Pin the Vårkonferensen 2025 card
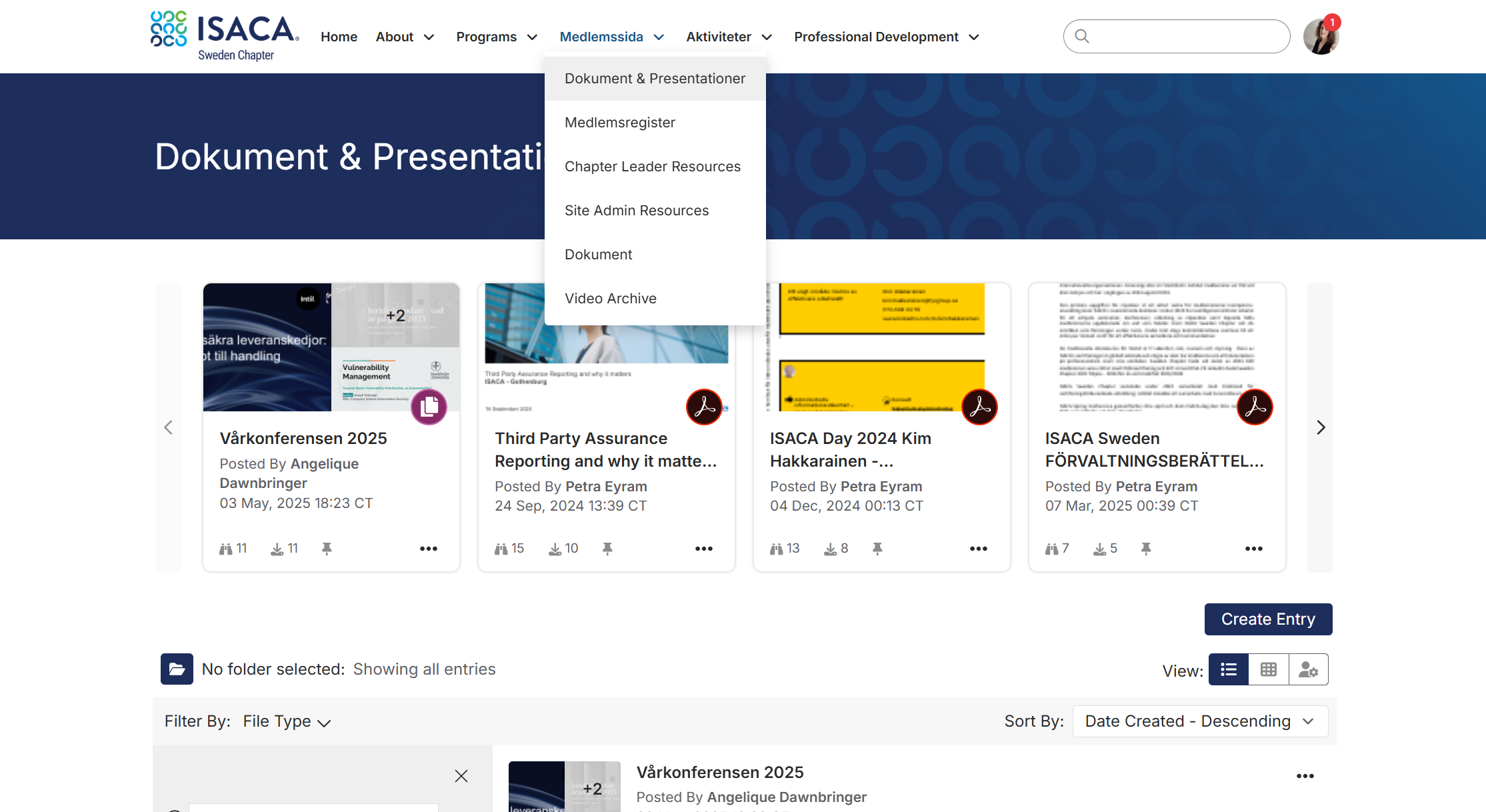1486x812 pixels. (x=327, y=549)
